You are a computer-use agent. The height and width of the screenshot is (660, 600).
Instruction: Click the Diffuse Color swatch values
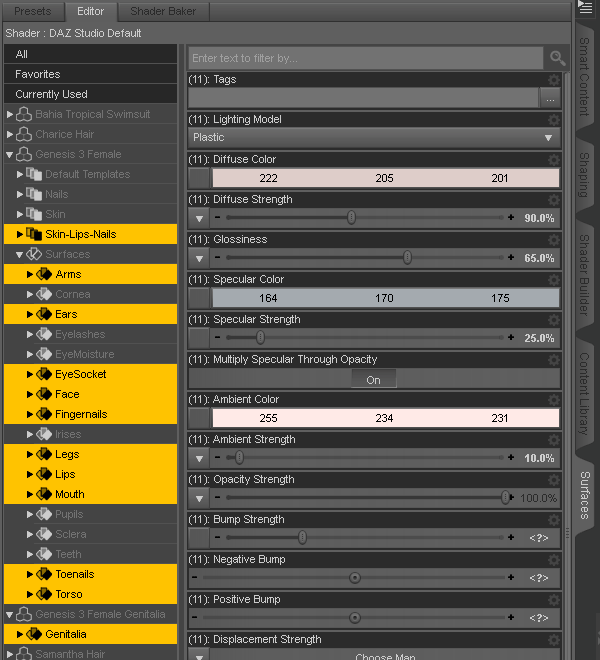click(386, 178)
